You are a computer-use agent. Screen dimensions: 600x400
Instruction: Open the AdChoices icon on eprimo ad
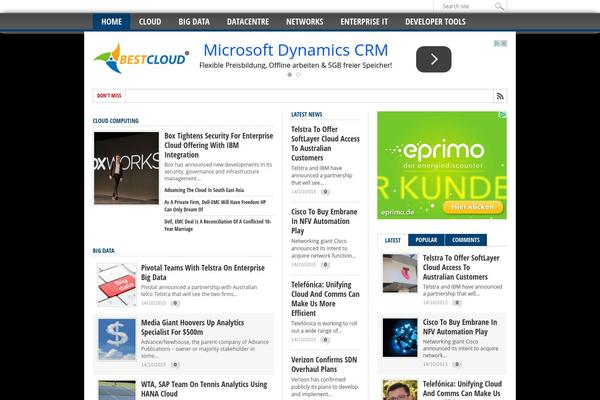(x=503, y=114)
